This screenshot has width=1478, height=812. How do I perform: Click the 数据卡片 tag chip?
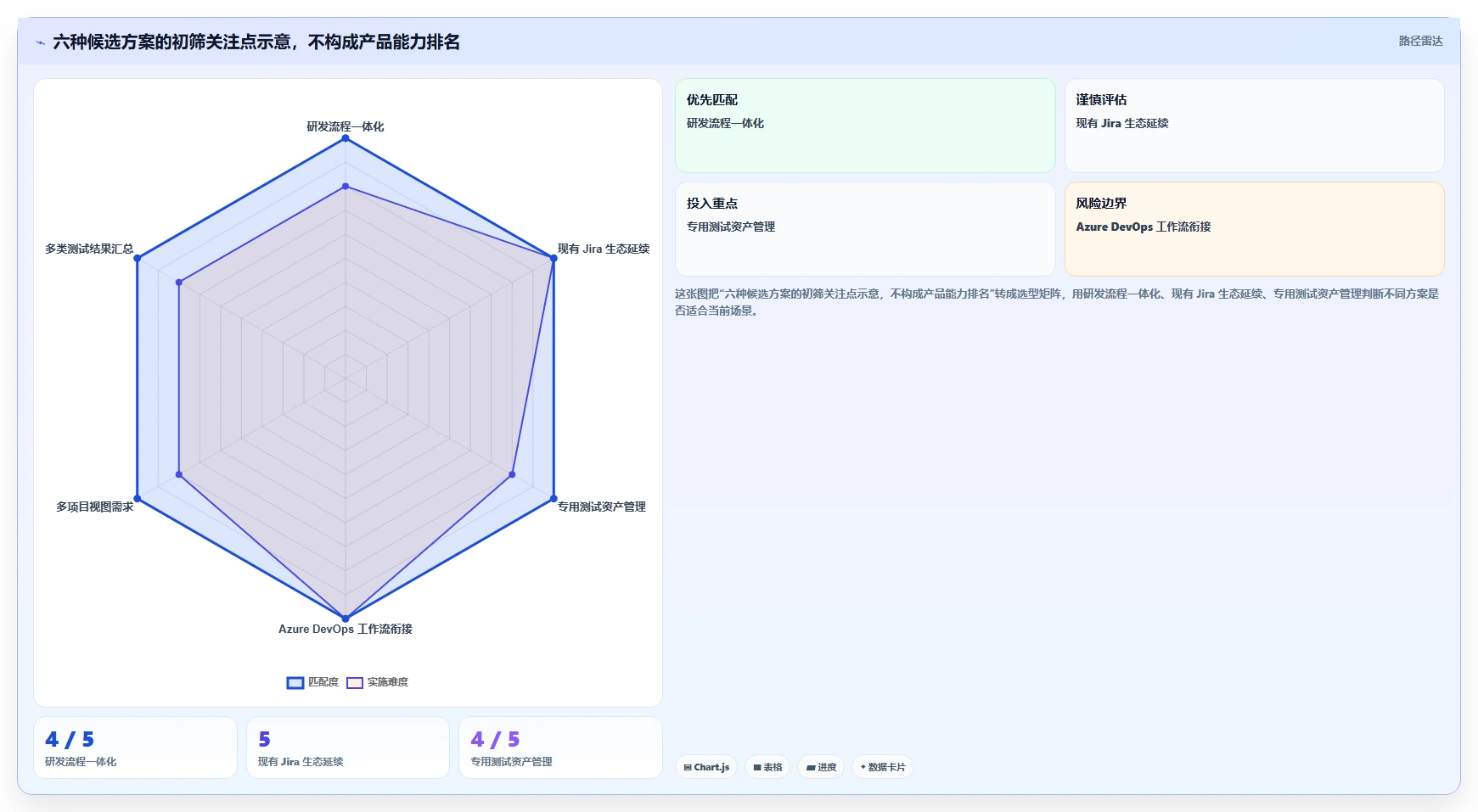(883, 767)
